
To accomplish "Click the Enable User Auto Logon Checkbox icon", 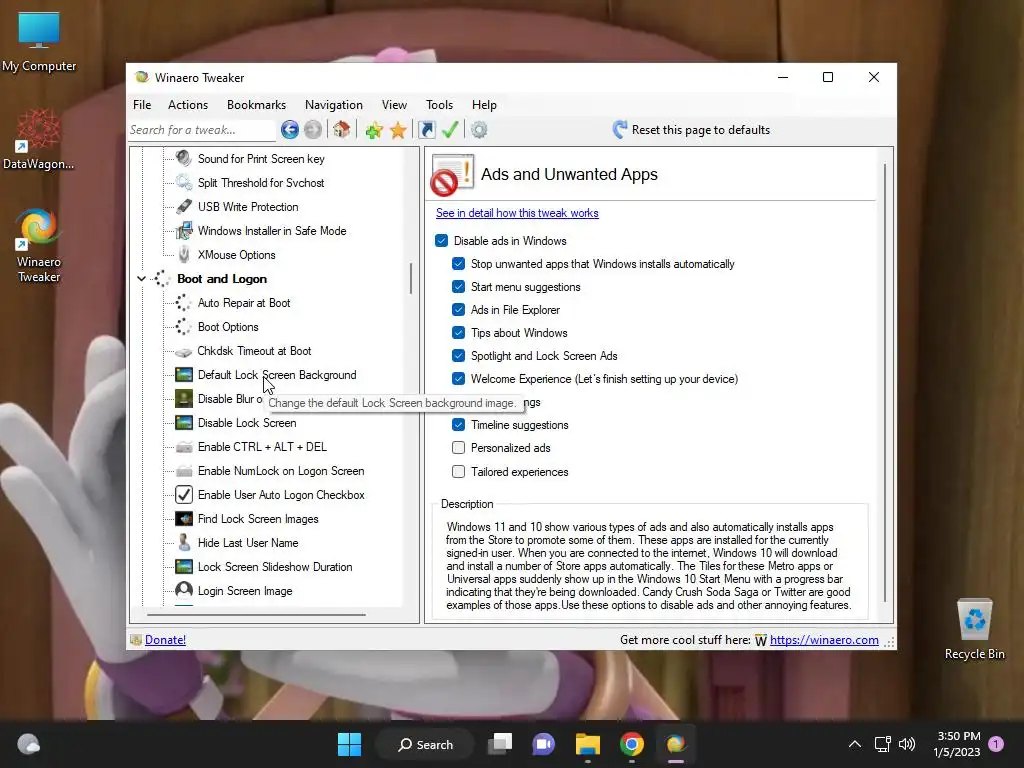I will point(184,494).
